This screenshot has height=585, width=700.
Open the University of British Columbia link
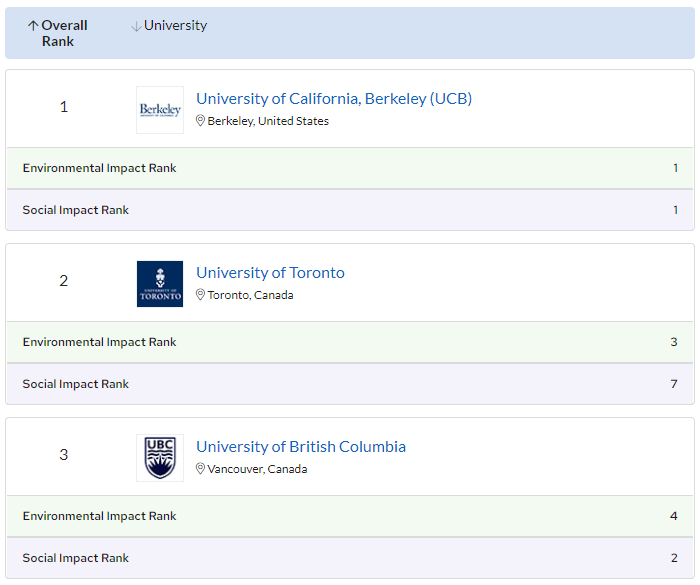point(301,446)
